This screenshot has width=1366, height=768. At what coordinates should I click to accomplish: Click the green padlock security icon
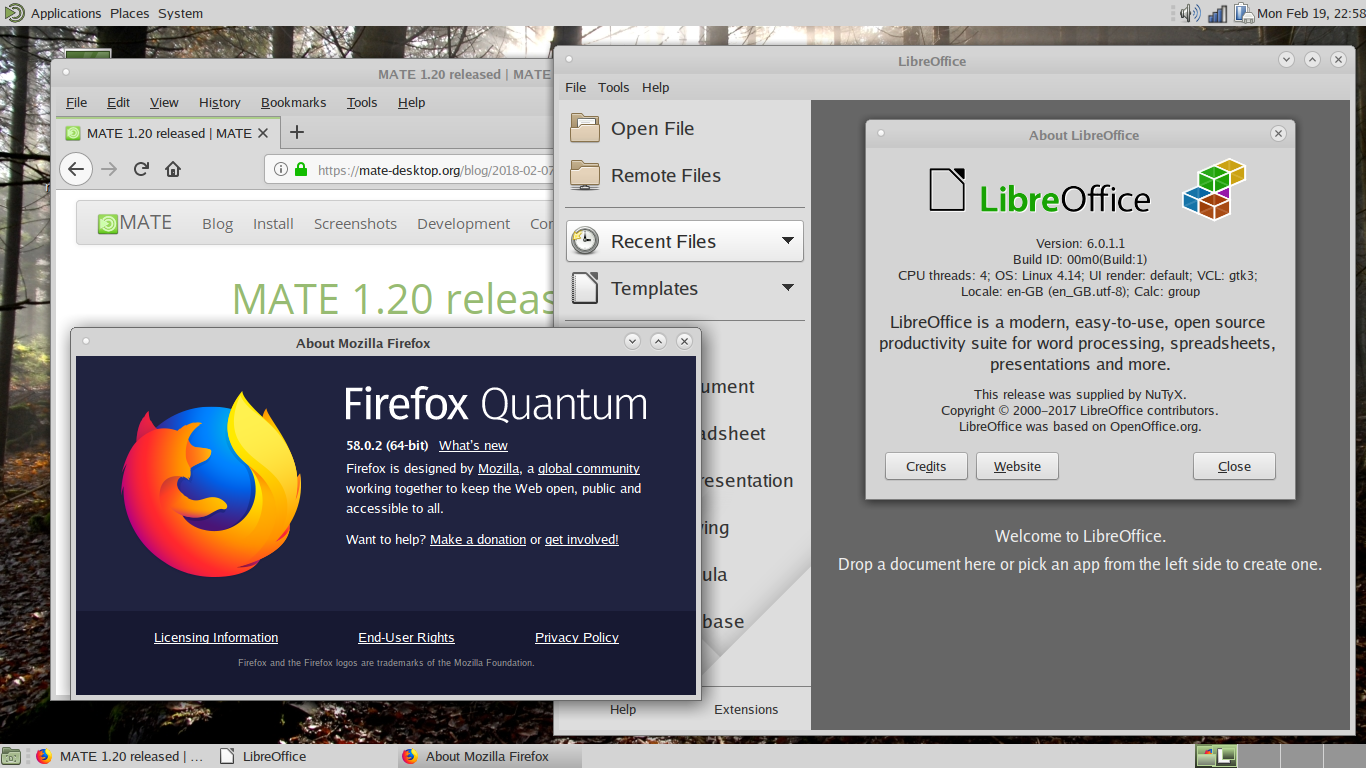(301, 169)
